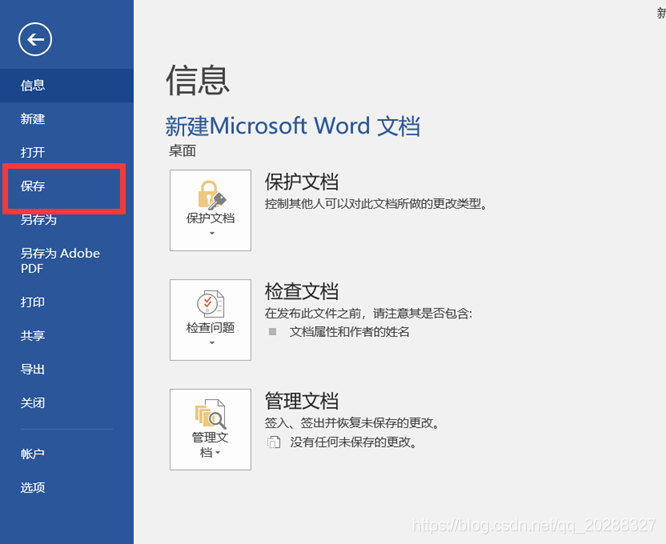The image size is (666, 544).
Task: Click the 没有任何未保存的更改 text
Action: click(353, 443)
